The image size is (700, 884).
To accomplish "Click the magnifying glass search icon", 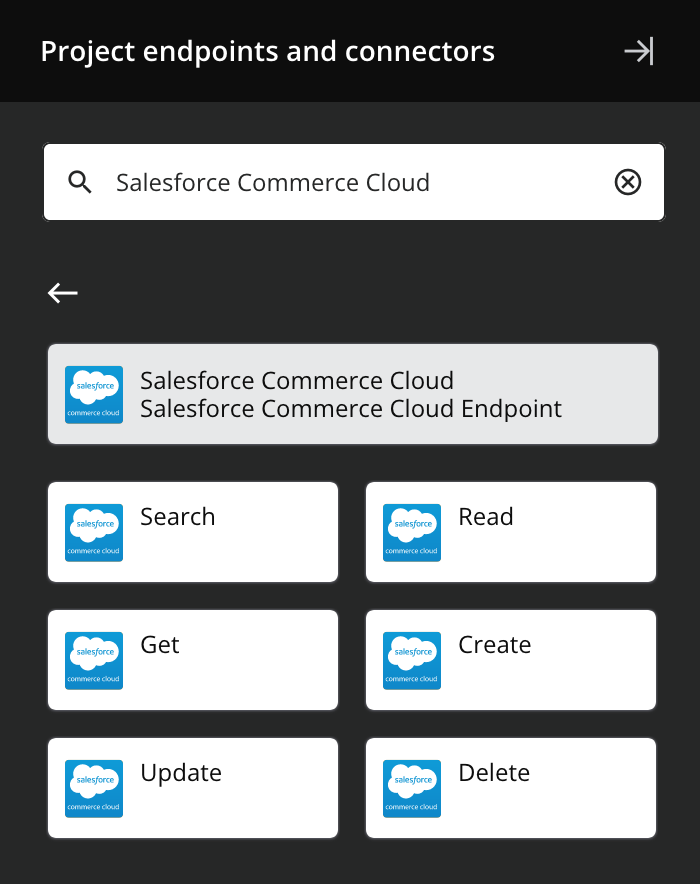I will pos(79,182).
